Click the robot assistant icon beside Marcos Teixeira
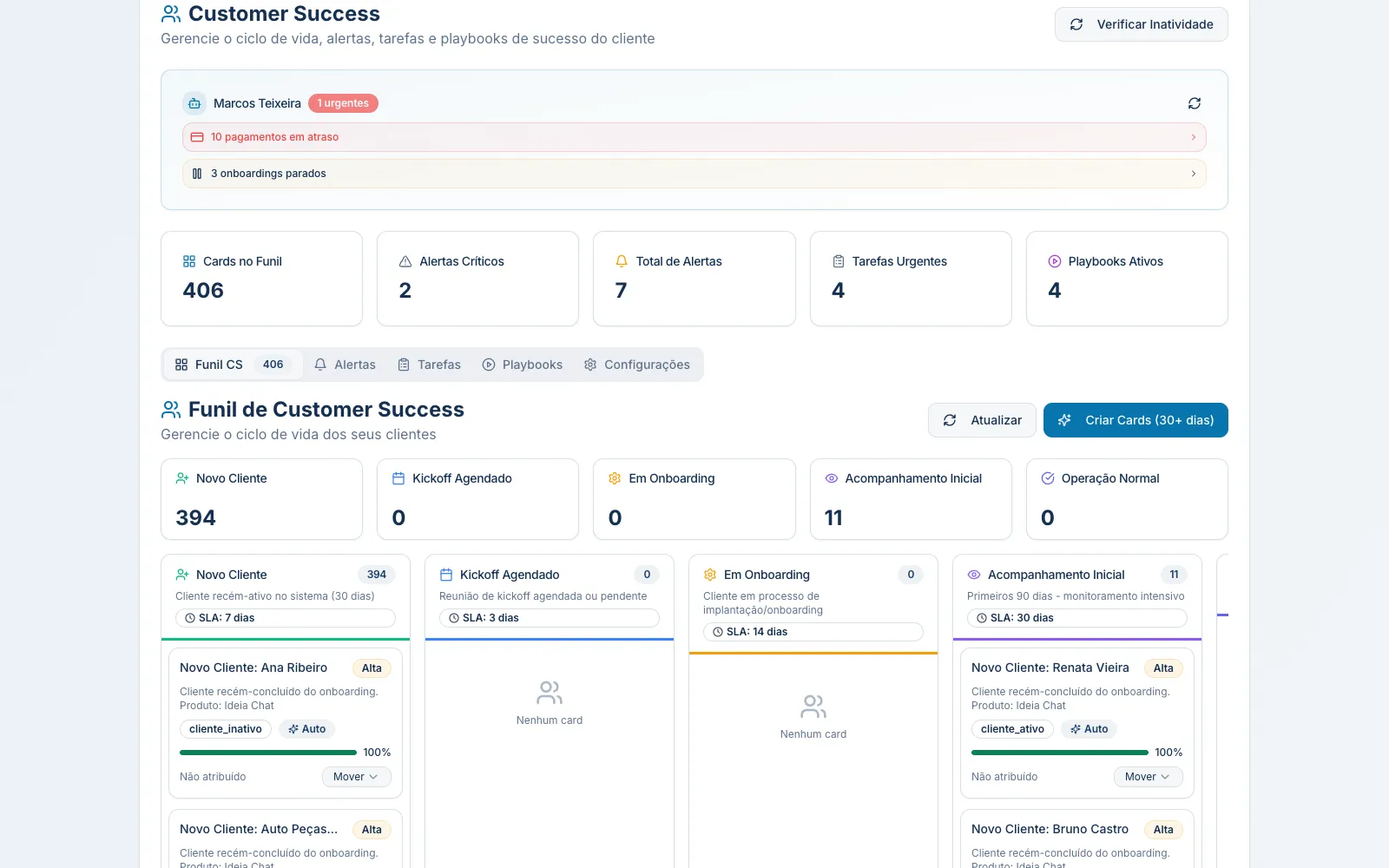The height and width of the screenshot is (868, 1389). (x=194, y=103)
